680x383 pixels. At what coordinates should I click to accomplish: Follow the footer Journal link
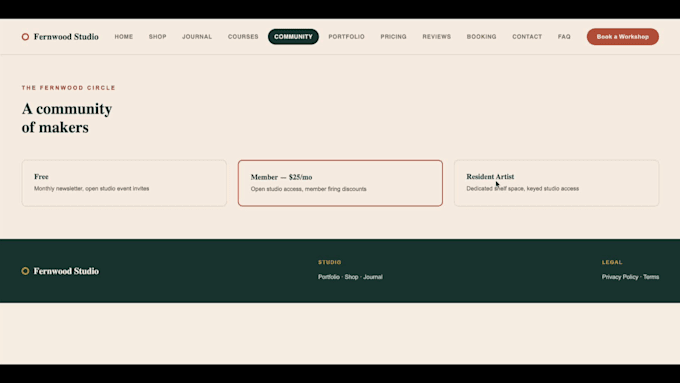pos(373,277)
